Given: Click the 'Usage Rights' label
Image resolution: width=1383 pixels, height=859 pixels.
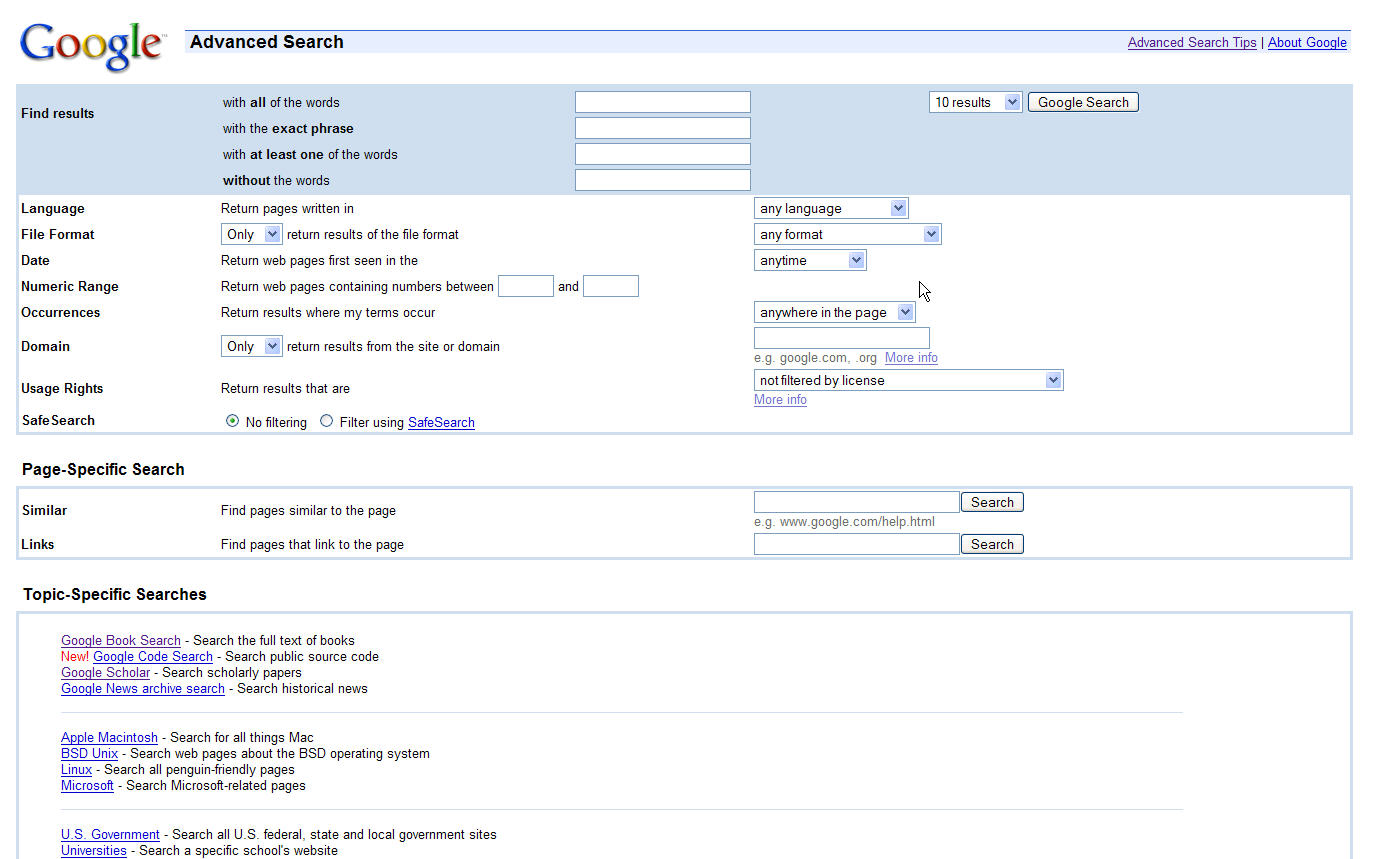Looking at the screenshot, I should tap(62, 388).
